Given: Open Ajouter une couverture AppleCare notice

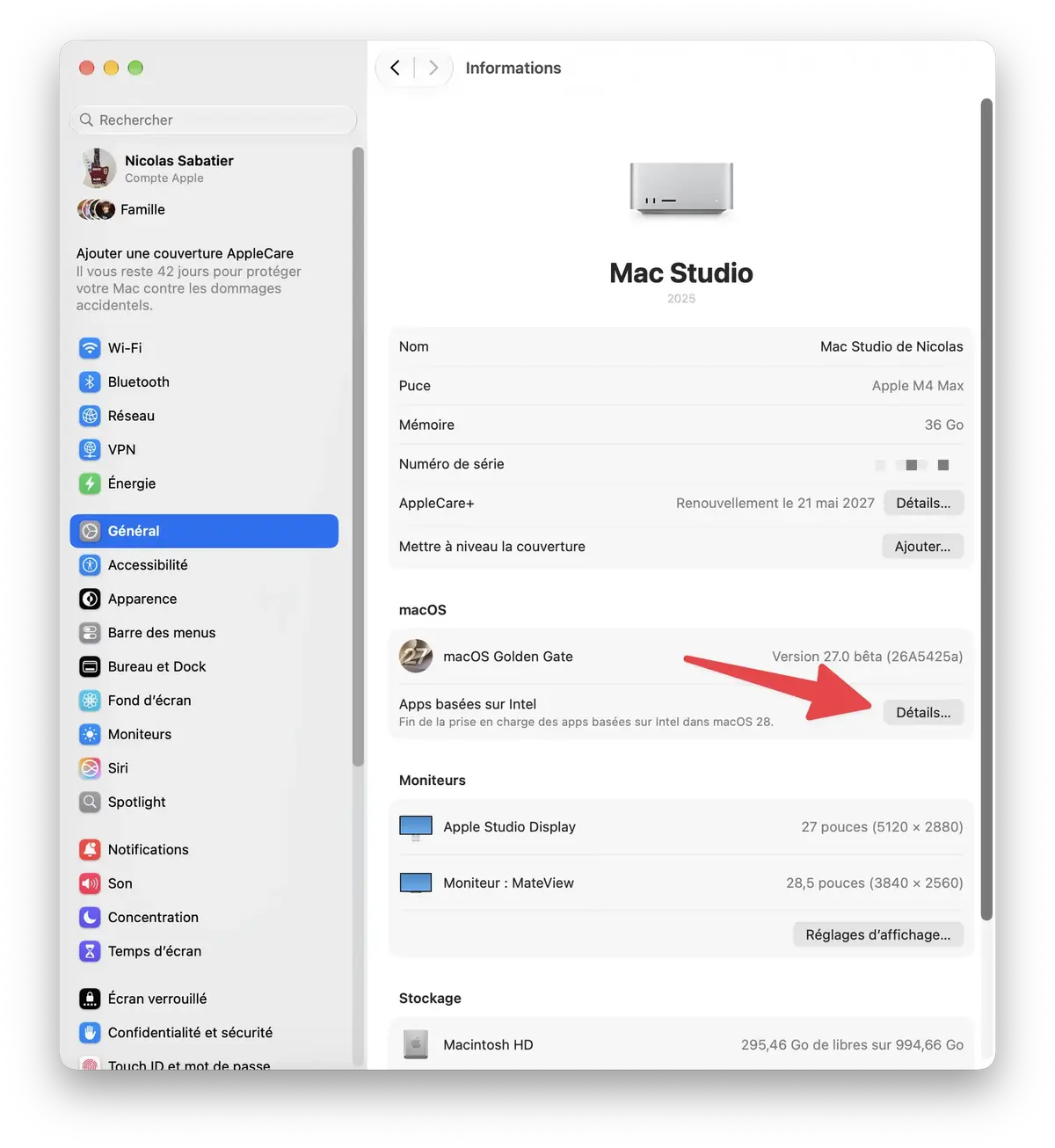Looking at the screenshot, I should [x=189, y=279].
